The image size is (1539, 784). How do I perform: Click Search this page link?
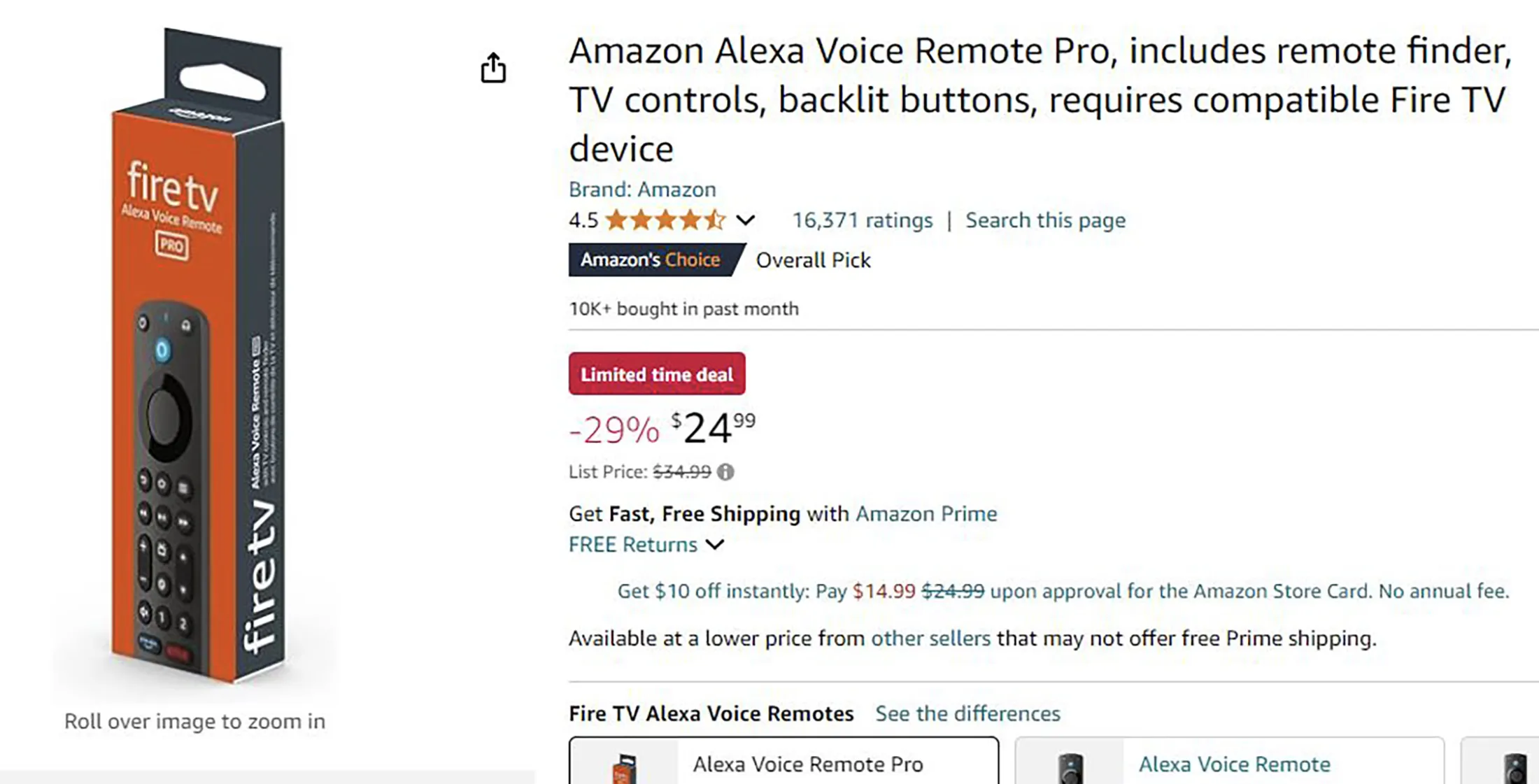click(1045, 220)
